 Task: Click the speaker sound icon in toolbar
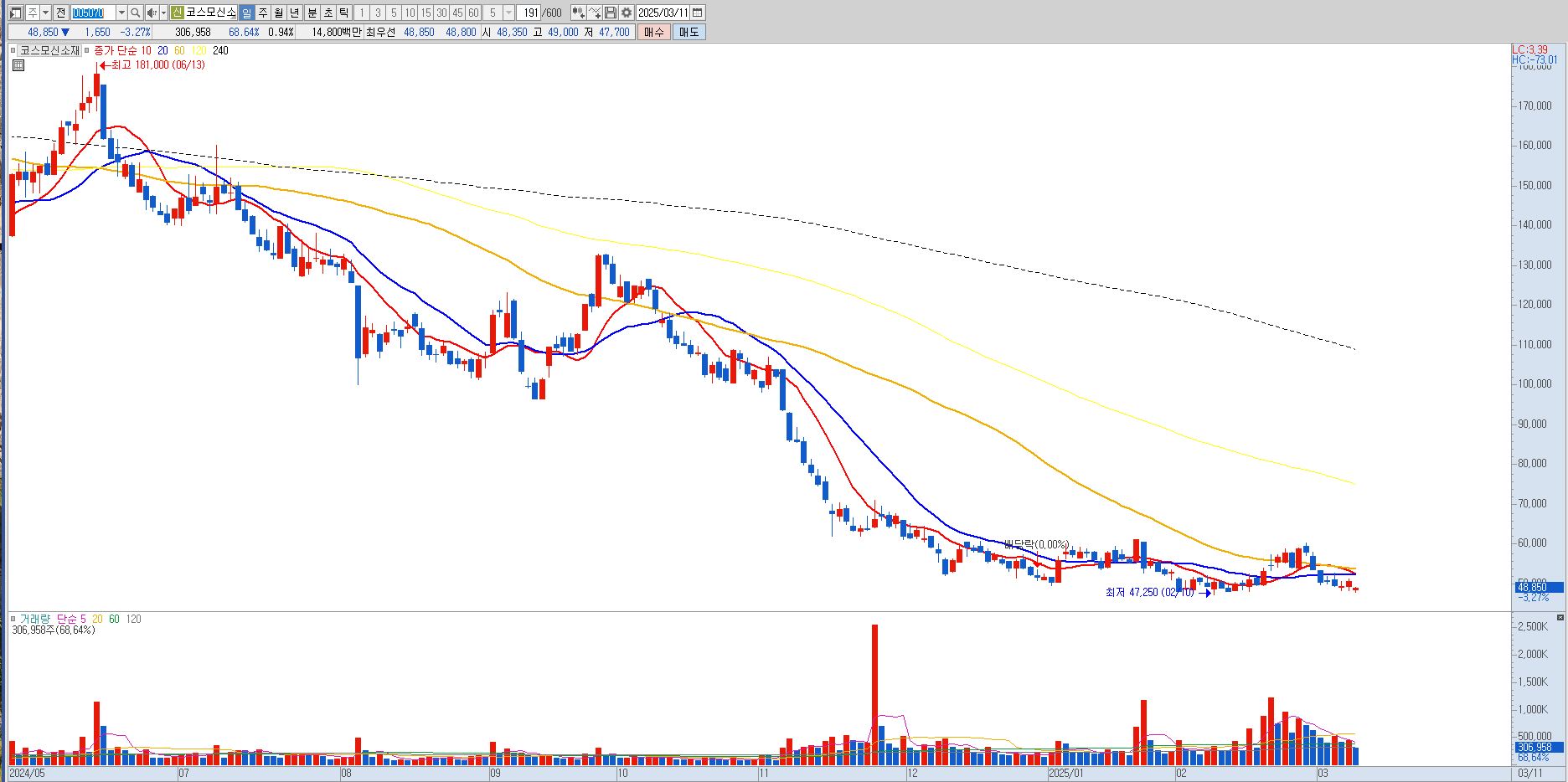pos(151,13)
